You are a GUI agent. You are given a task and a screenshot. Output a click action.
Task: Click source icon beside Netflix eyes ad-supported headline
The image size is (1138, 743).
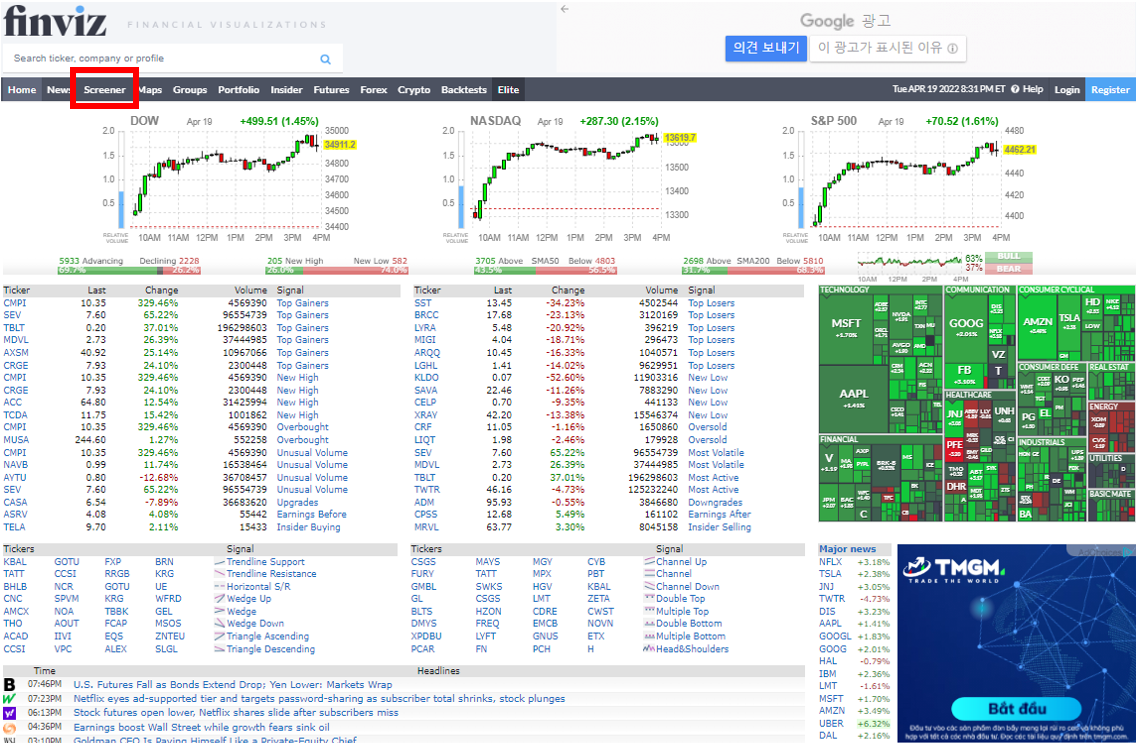(9, 699)
